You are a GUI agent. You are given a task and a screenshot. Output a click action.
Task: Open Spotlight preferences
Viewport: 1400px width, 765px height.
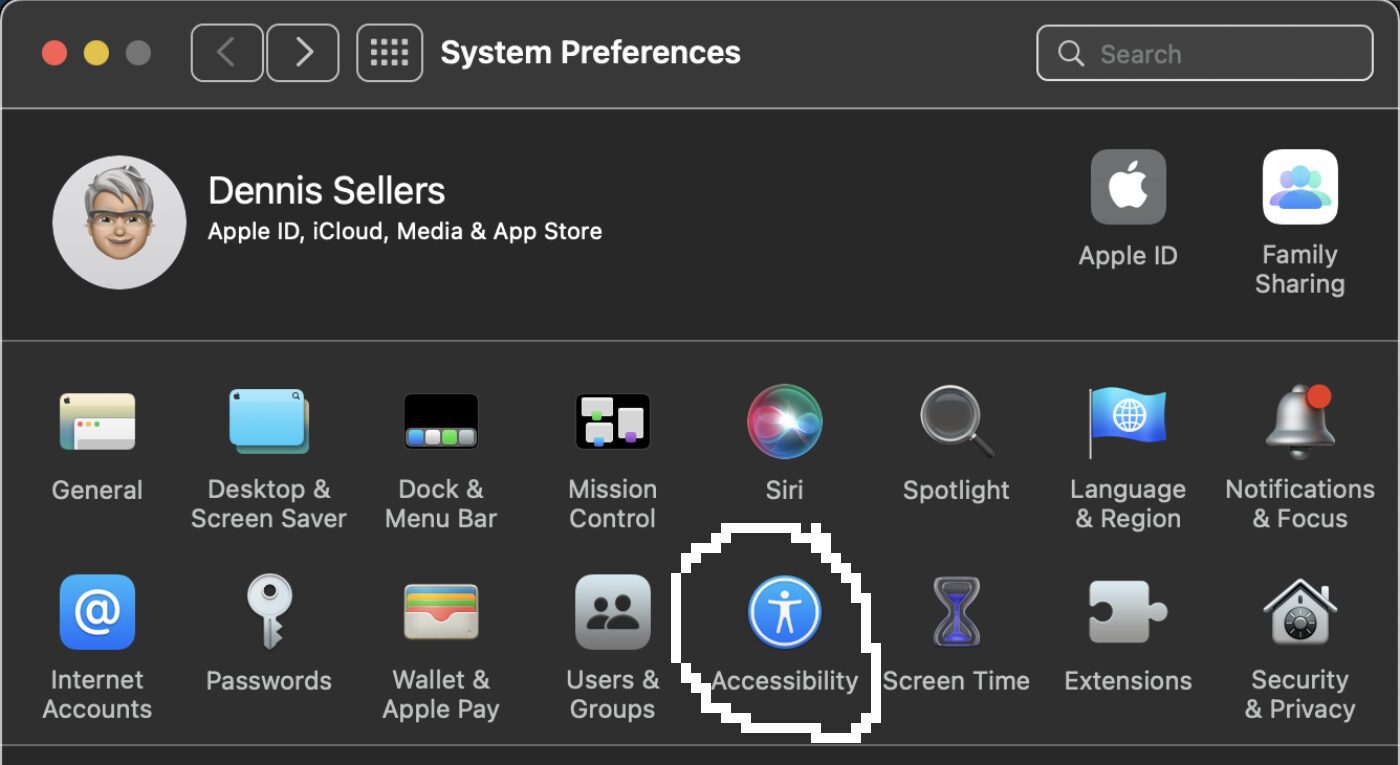coord(956,422)
